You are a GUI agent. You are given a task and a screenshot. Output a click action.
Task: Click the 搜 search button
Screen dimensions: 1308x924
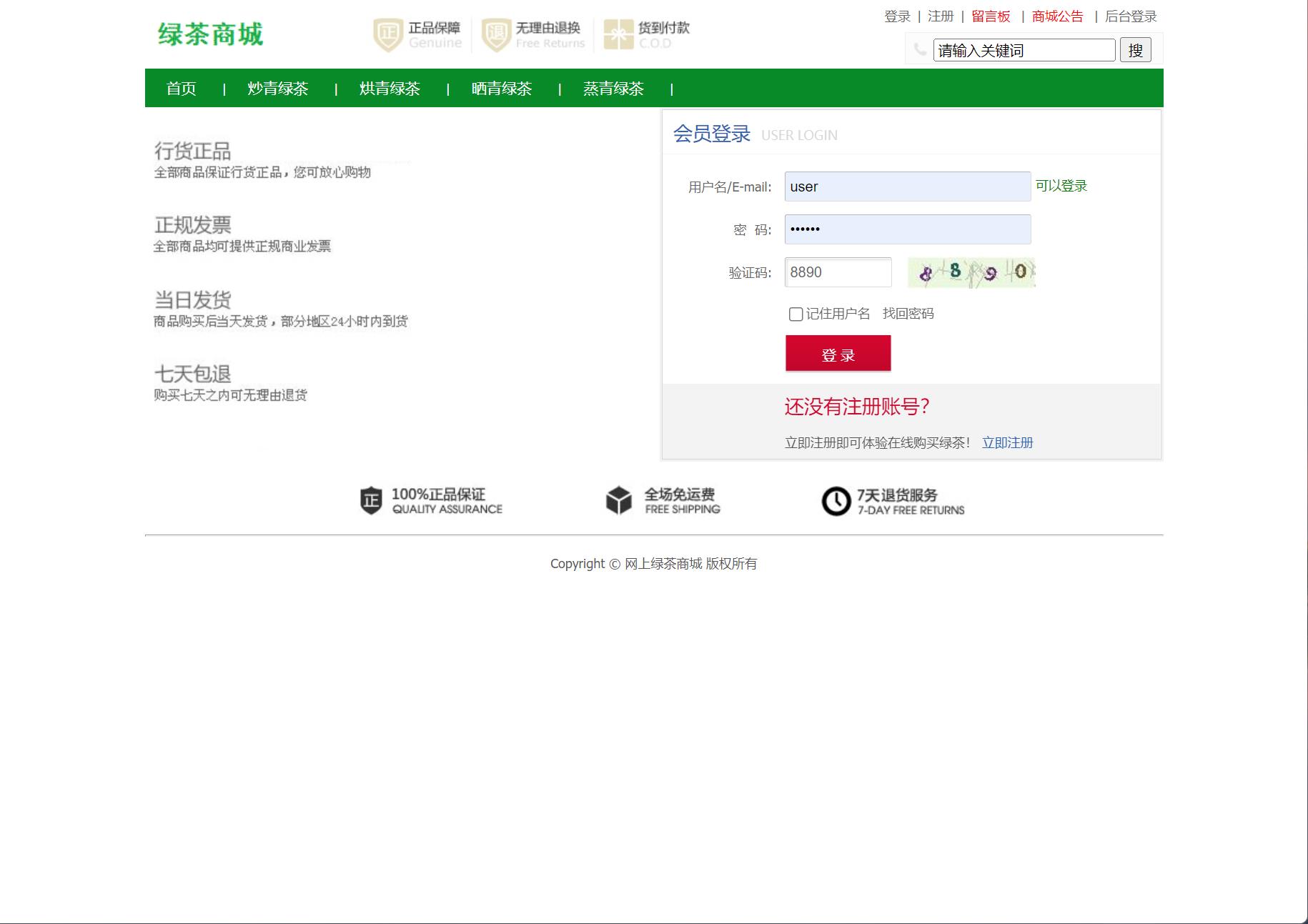(1135, 50)
